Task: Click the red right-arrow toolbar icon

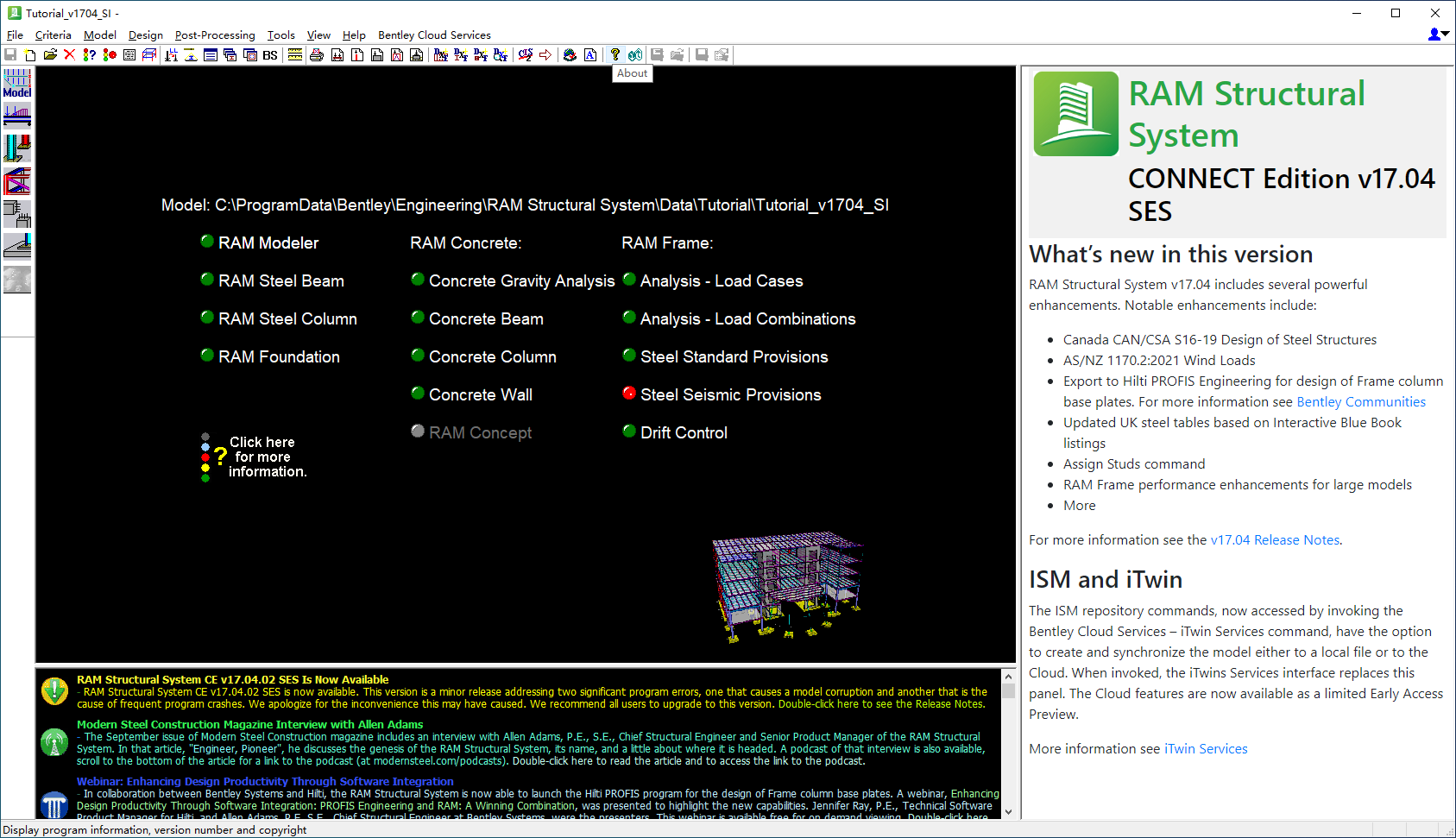Action: pos(545,54)
